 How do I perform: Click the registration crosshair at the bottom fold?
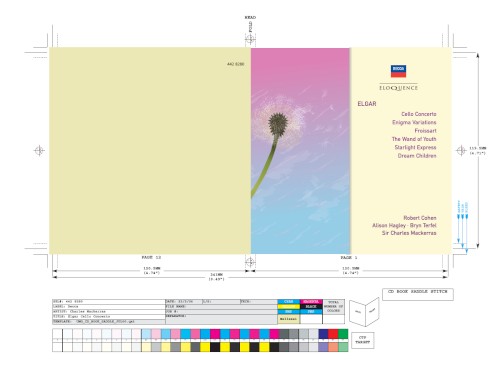click(x=250, y=262)
